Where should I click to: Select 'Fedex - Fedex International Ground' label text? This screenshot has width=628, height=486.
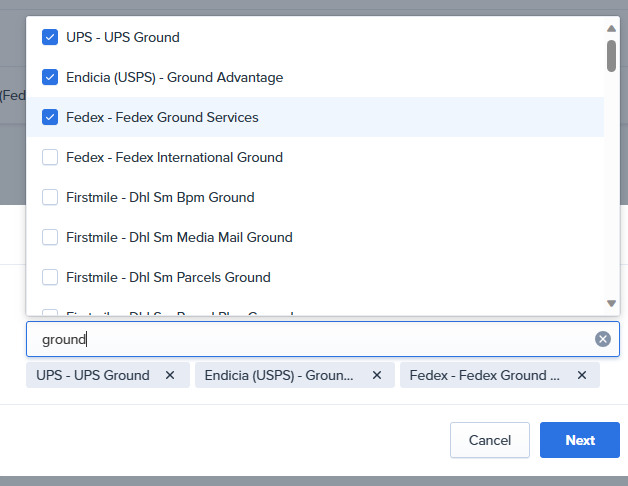[175, 157]
